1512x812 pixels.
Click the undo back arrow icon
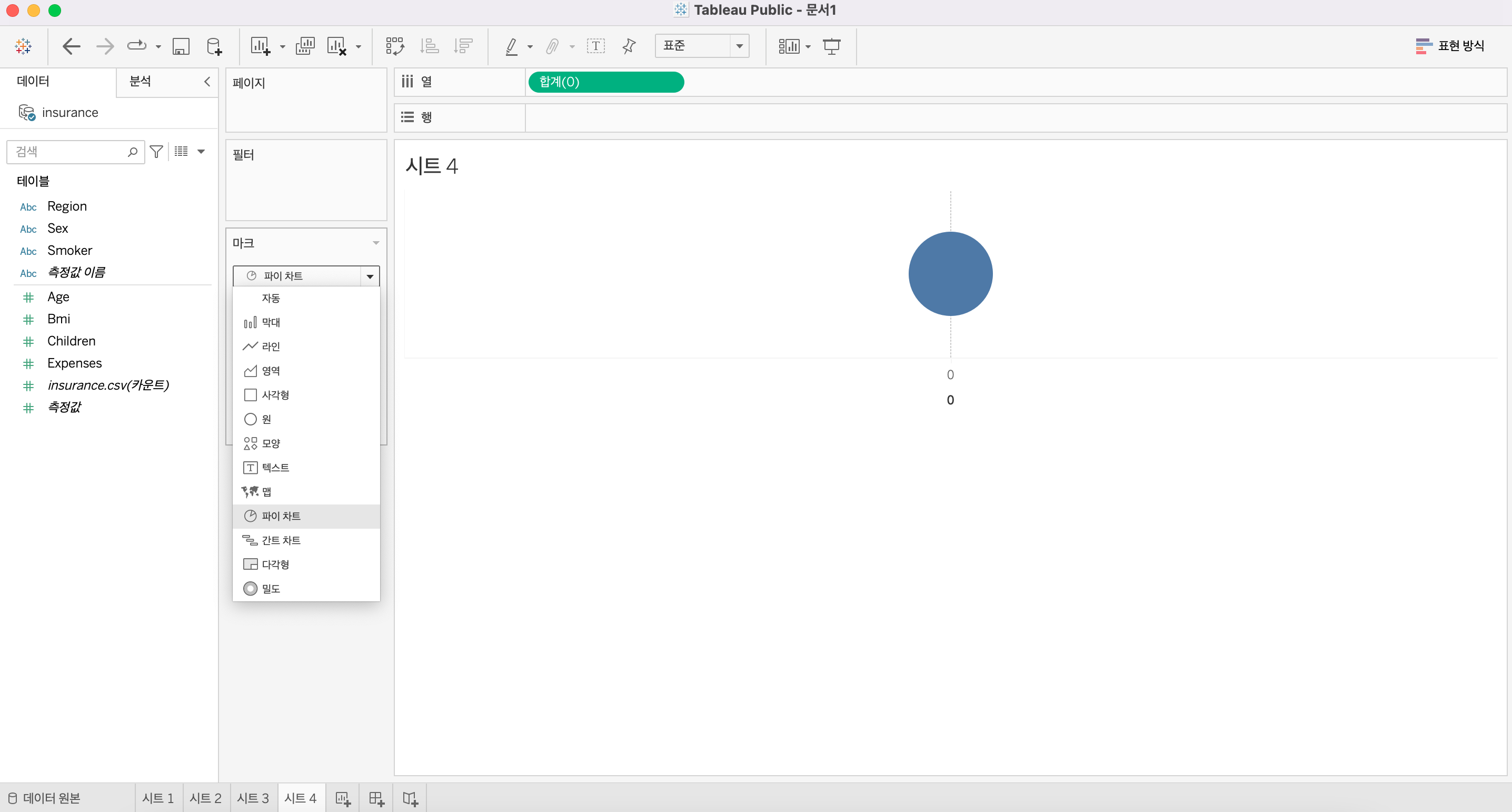(71, 46)
